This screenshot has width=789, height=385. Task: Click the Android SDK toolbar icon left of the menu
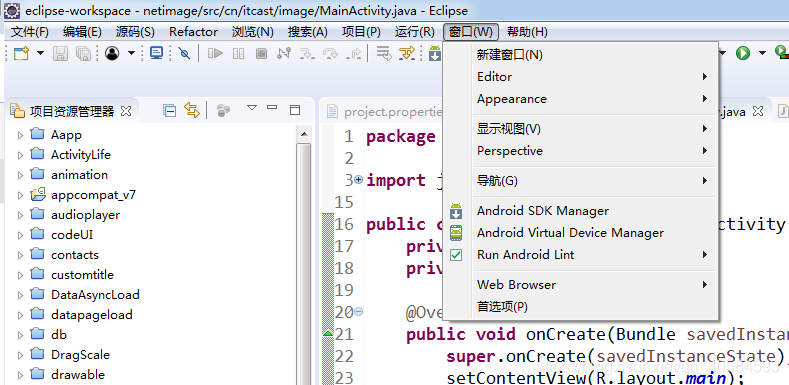pos(435,53)
